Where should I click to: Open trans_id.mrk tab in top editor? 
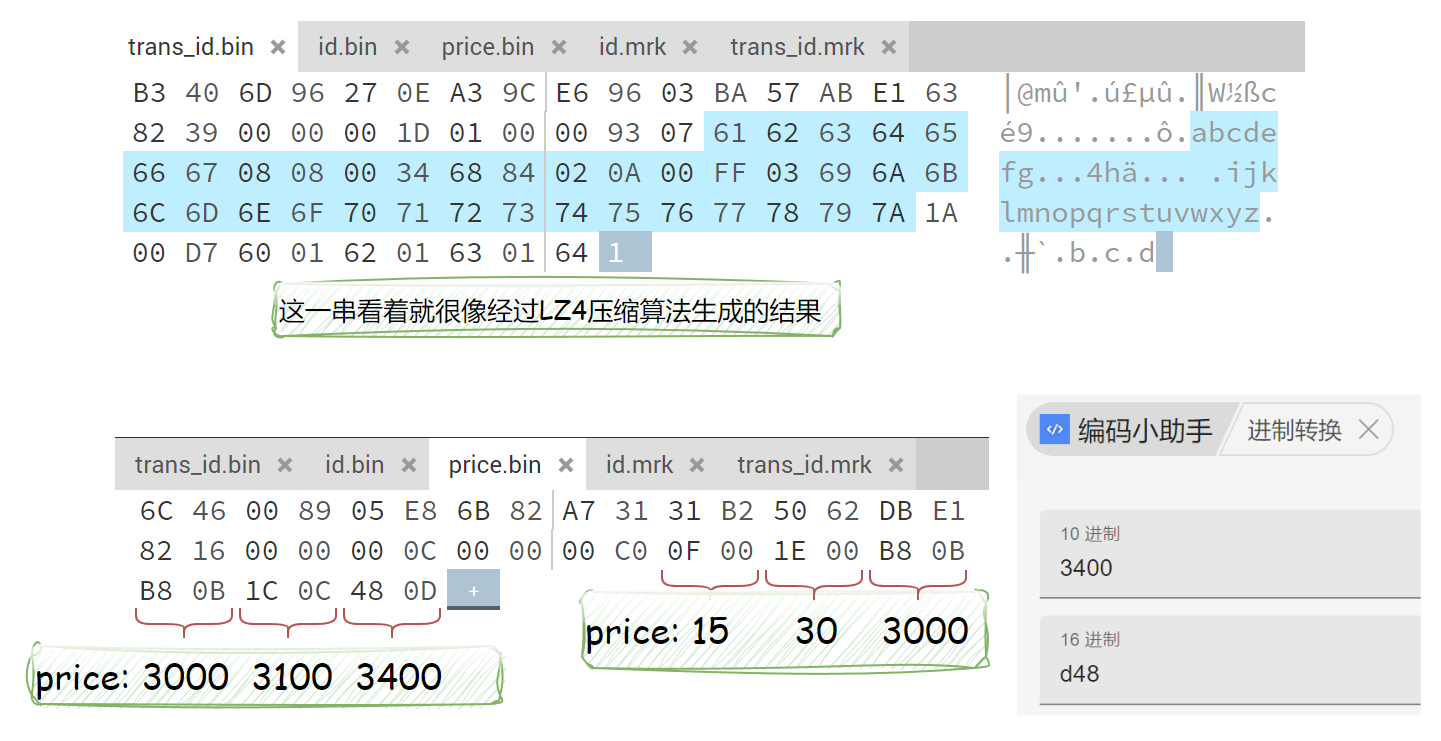(x=797, y=47)
